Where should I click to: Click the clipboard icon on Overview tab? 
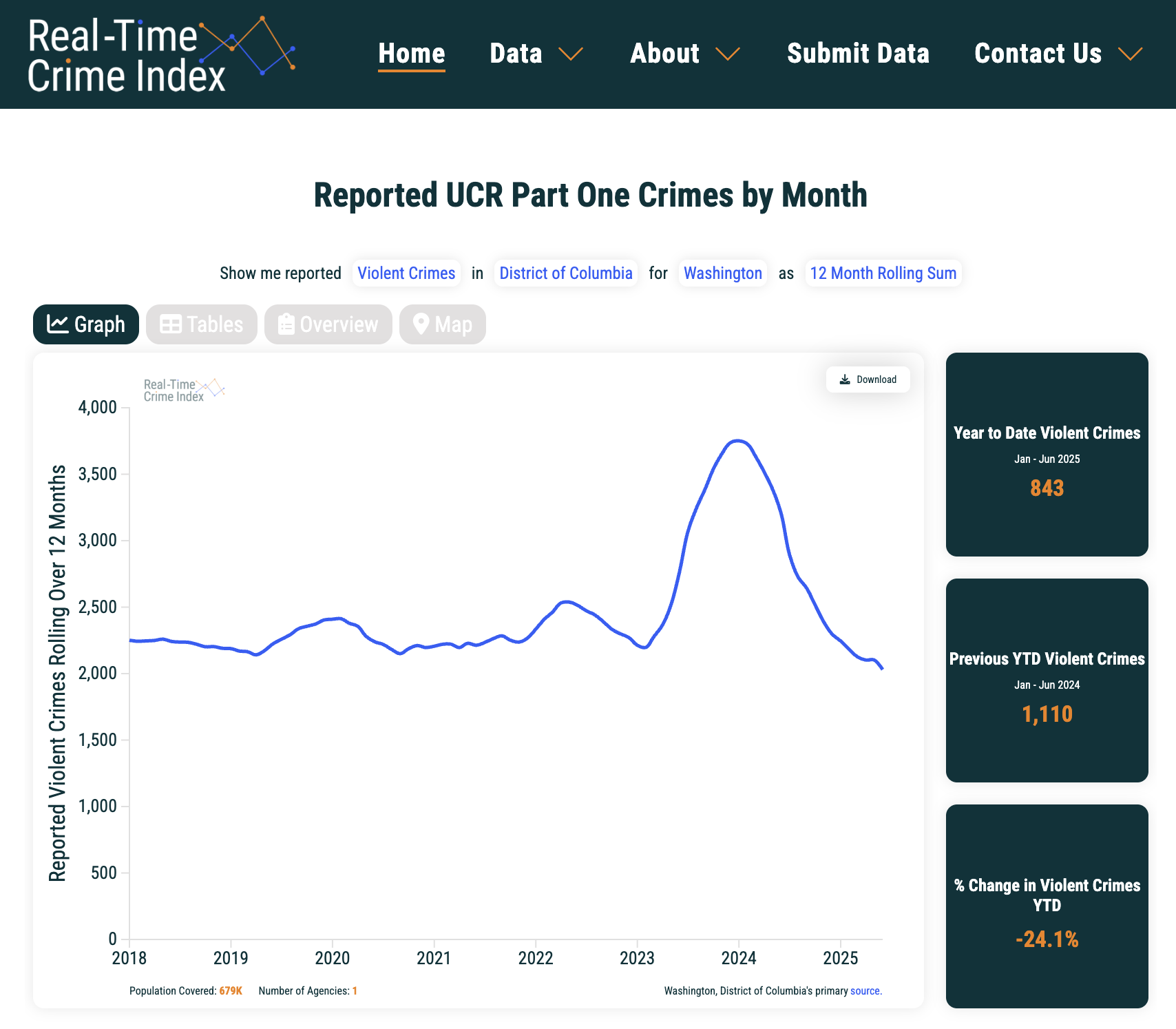(x=286, y=324)
